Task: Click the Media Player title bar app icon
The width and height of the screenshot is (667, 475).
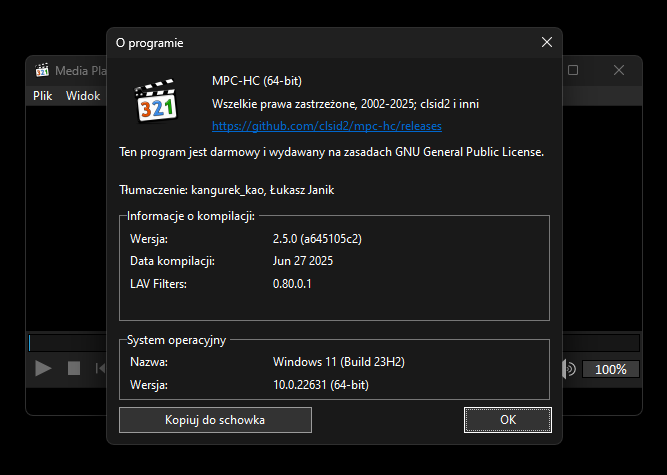Action: (42, 71)
